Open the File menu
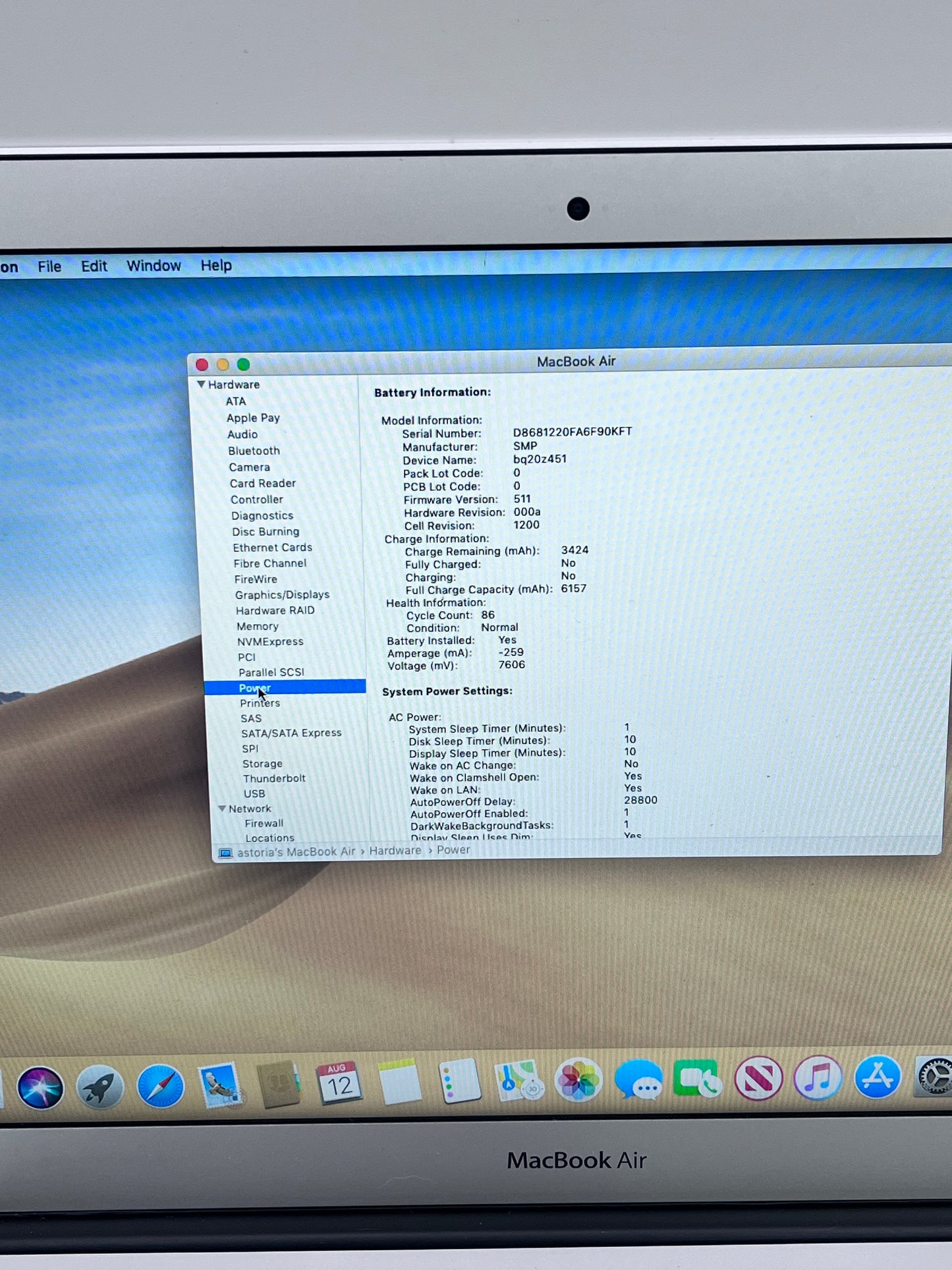 click(x=49, y=266)
